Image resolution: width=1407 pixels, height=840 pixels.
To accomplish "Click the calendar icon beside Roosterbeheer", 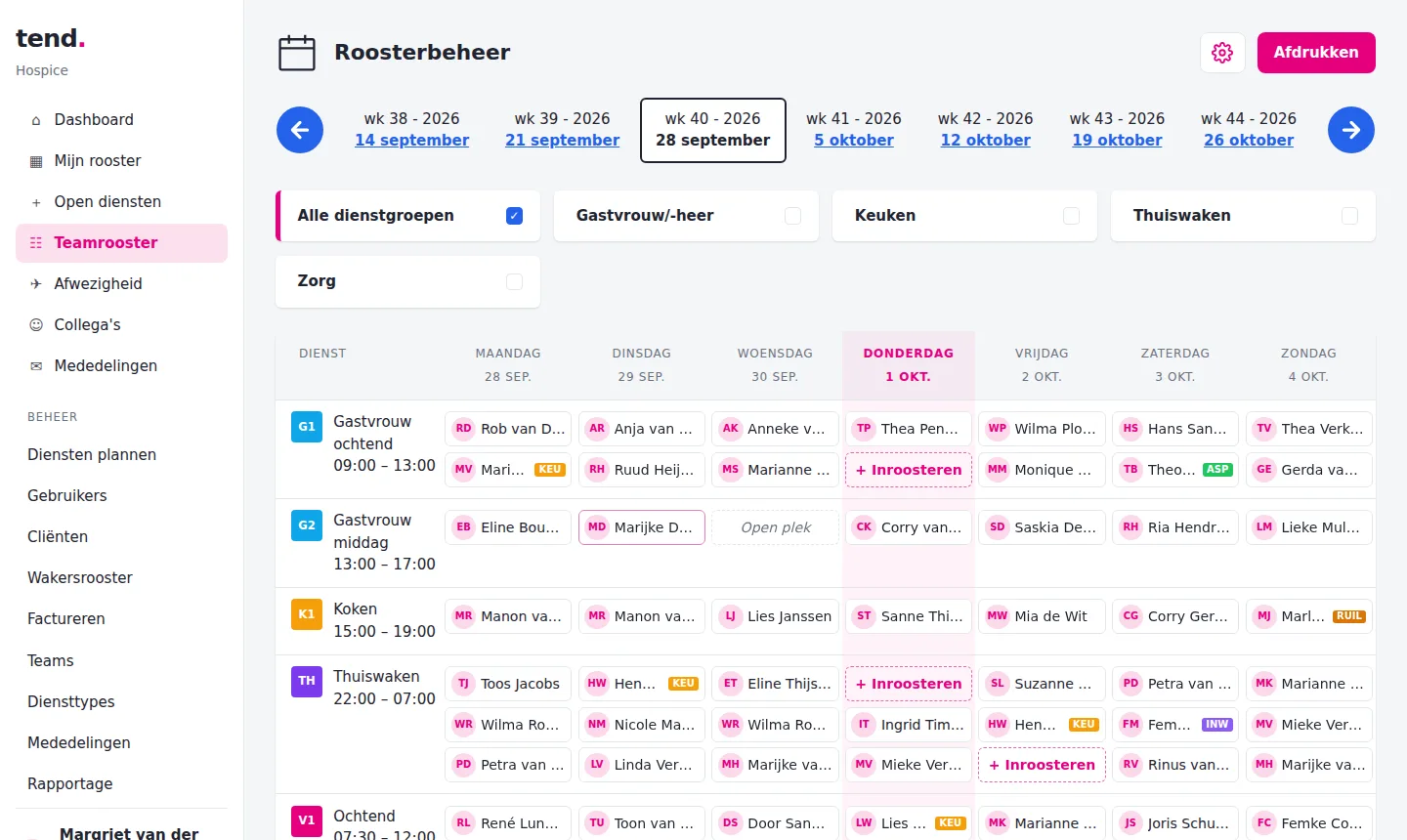I will click(x=297, y=53).
